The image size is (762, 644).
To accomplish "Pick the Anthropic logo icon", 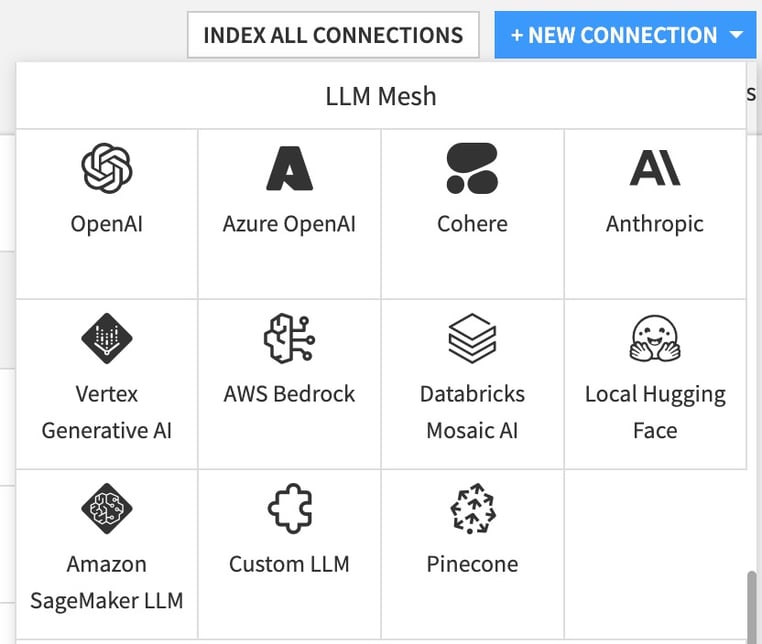I will point(655,167).
